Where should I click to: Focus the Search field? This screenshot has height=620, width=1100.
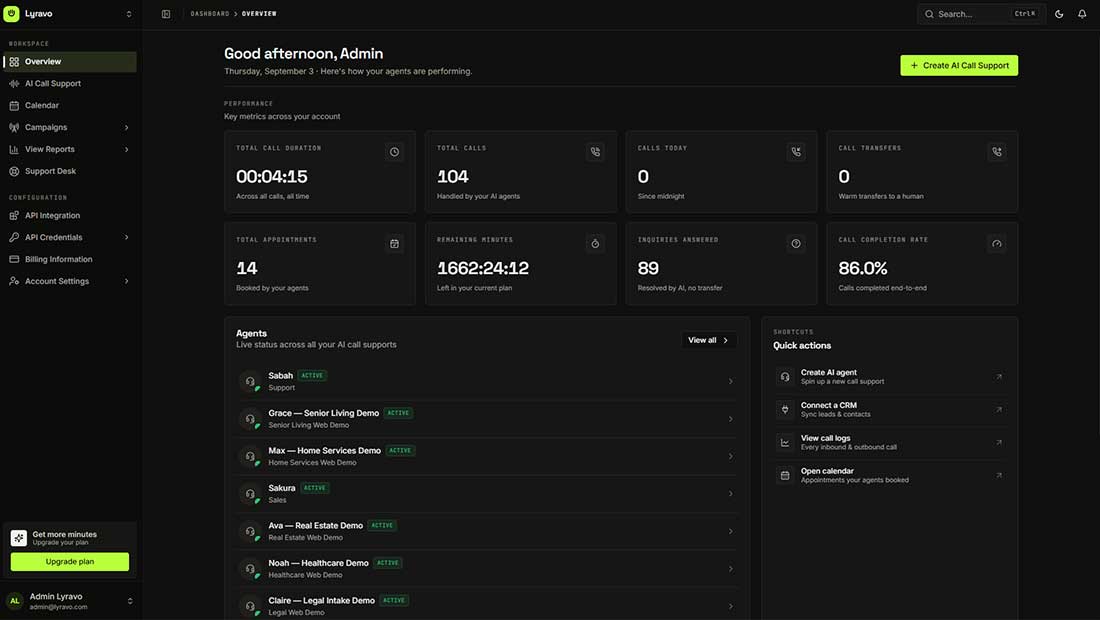[x=981, y=14]
